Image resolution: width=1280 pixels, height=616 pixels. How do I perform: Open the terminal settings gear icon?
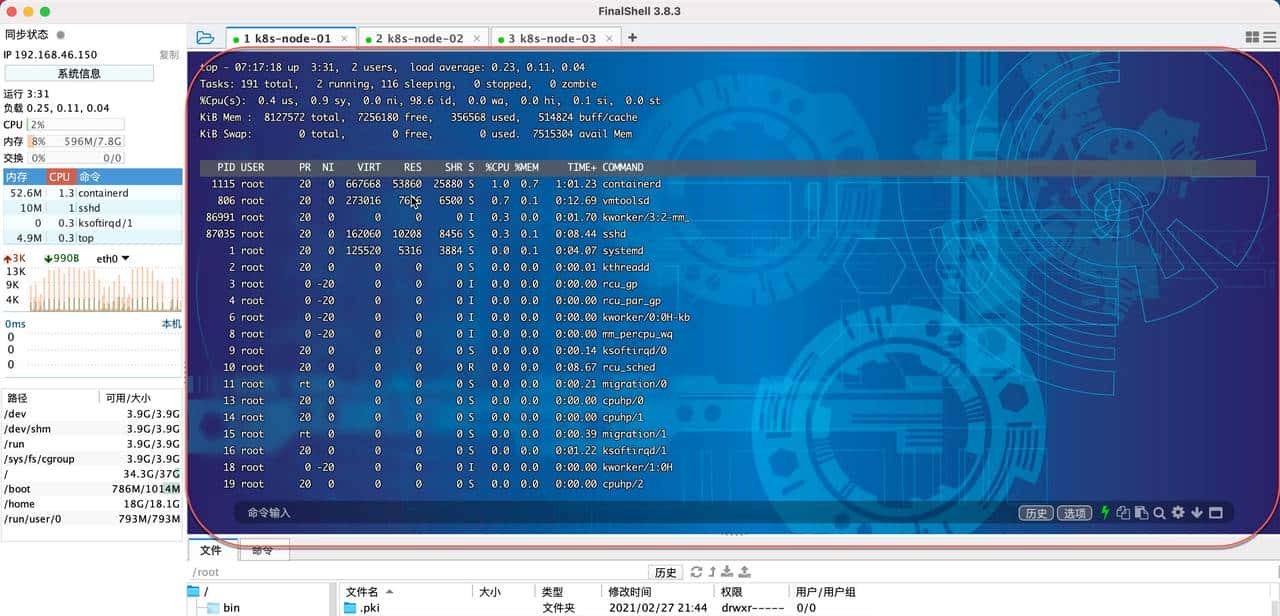pyautogui.click(x=1178, y=512)
